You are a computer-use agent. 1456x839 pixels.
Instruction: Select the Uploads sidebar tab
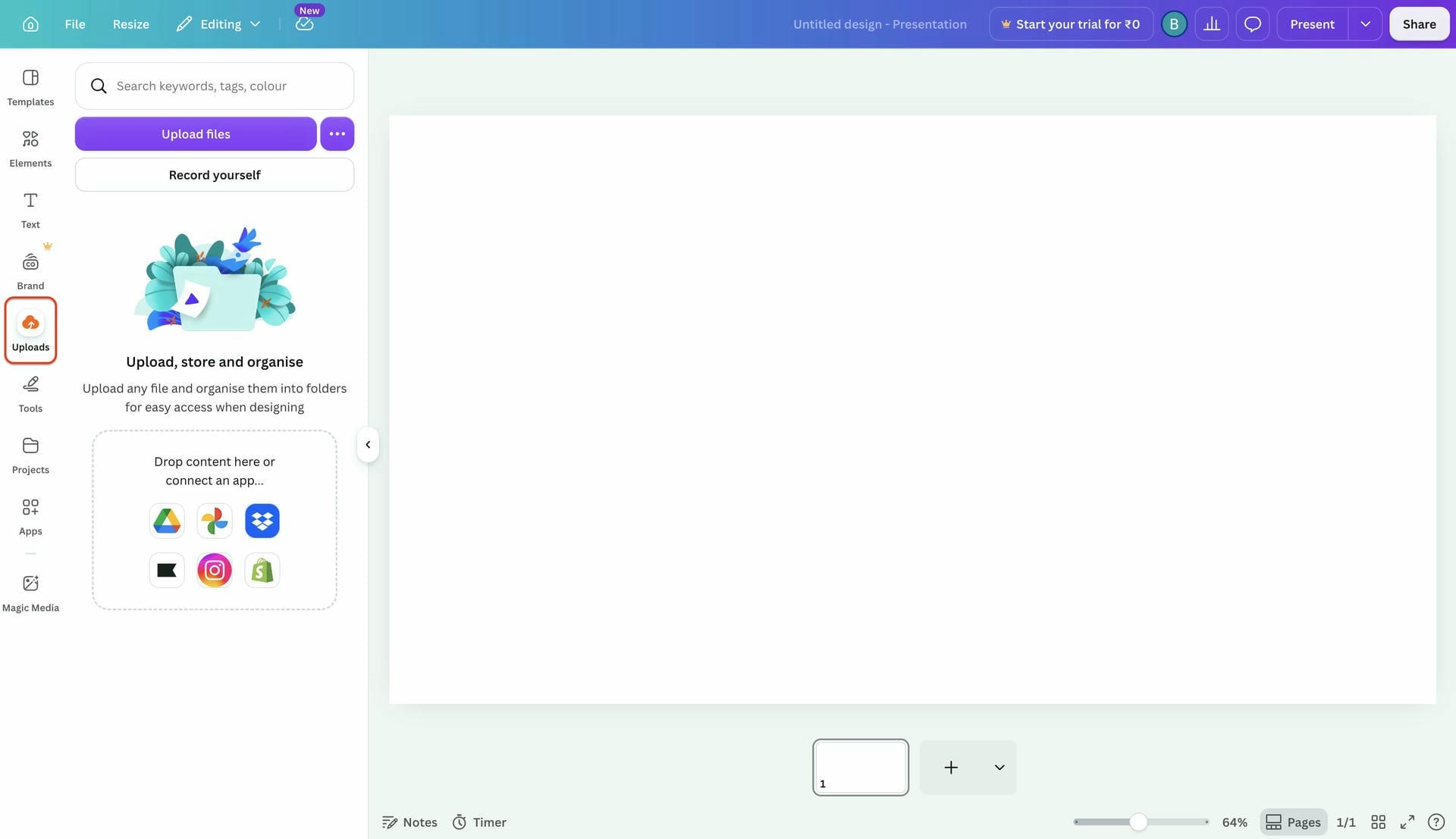click(x=30, y=331)
